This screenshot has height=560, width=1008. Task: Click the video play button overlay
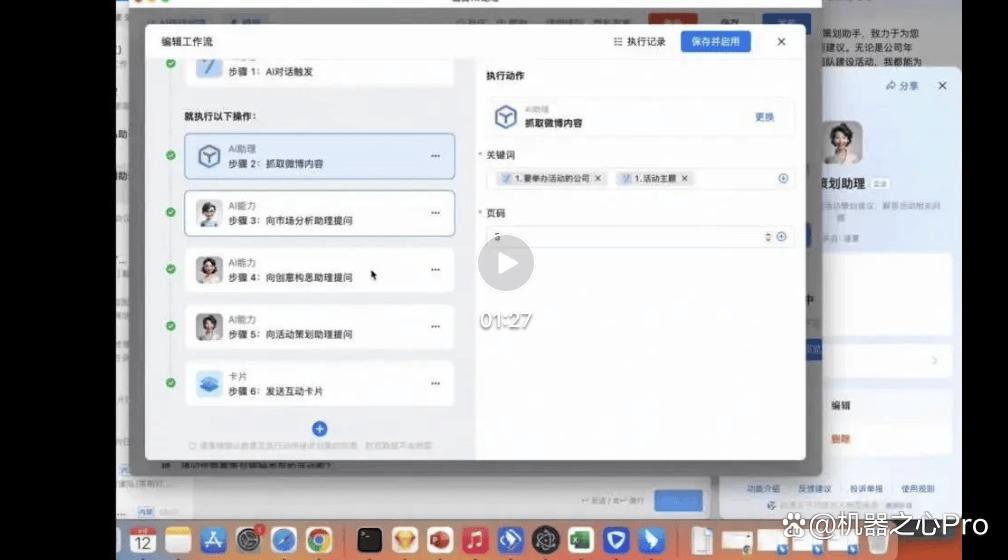point(506,263)
